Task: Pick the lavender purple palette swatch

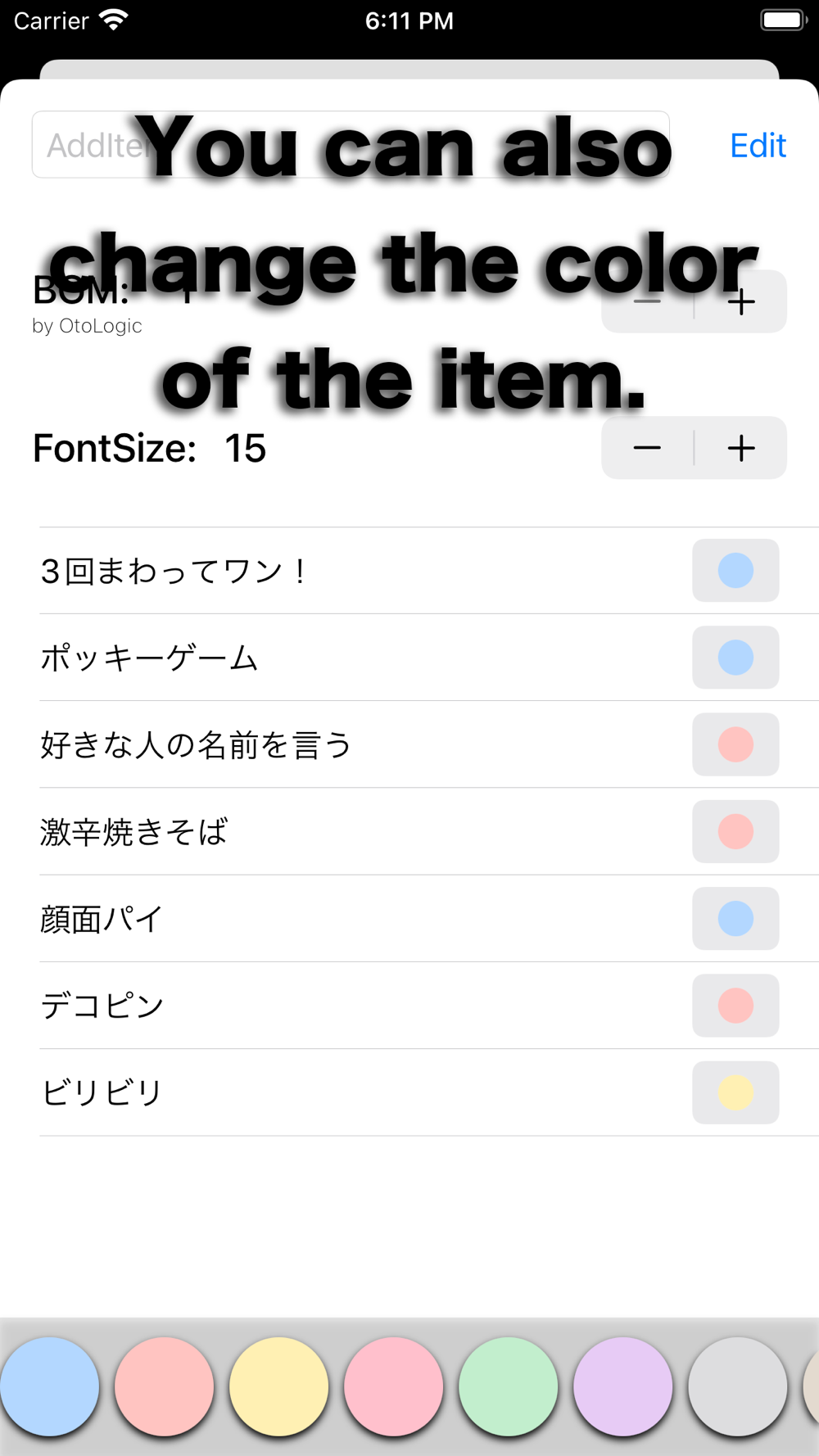Action: click(622, 1386)
